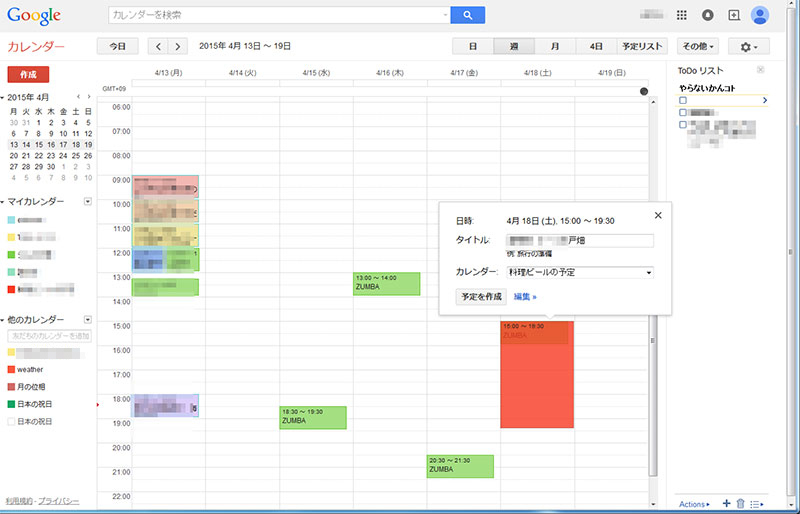
Task: Delete task with trash icon
Action: [741, 503]
